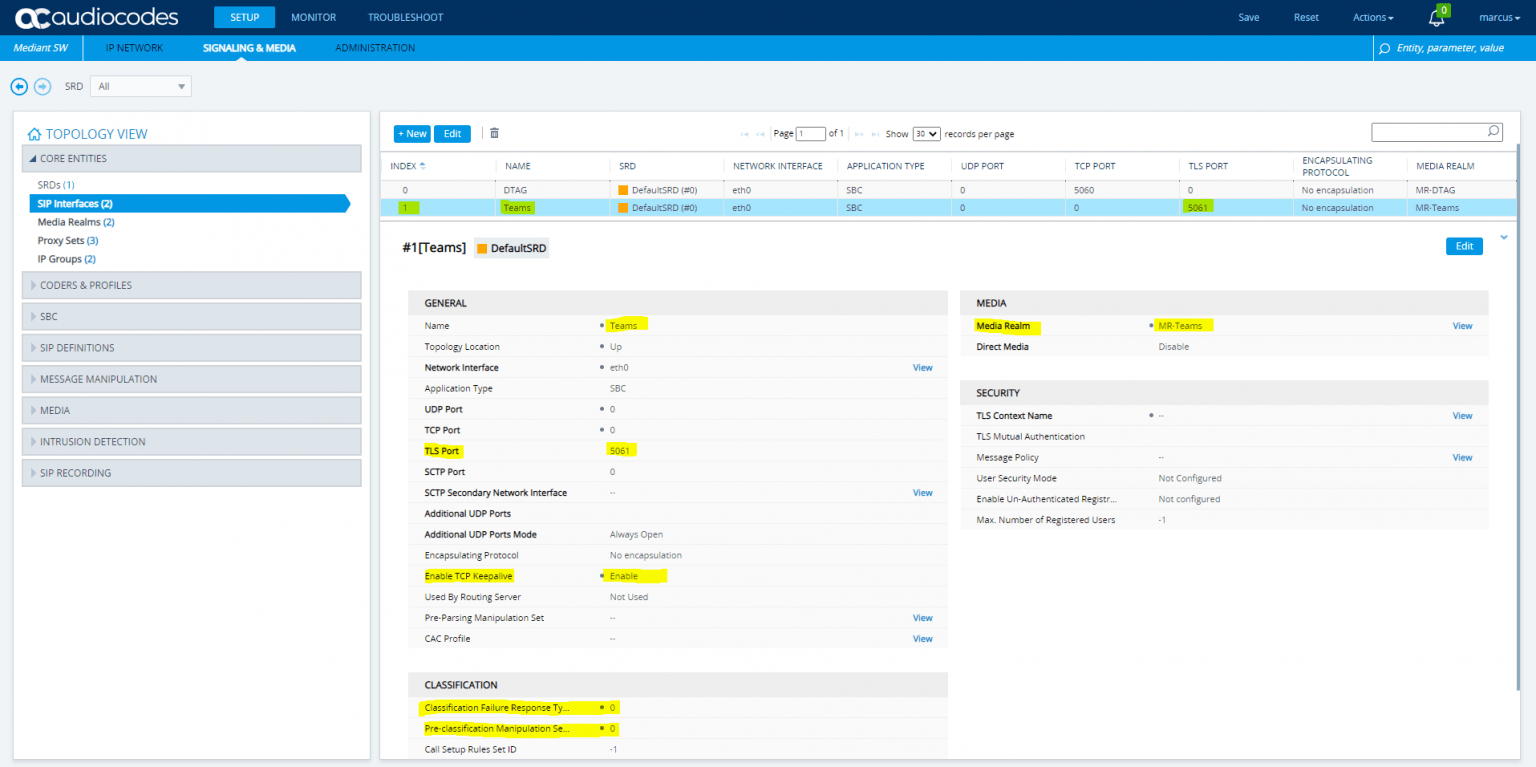Collapse the details pane chevron
1536x767 pixels.
[x=1504, y=237]
